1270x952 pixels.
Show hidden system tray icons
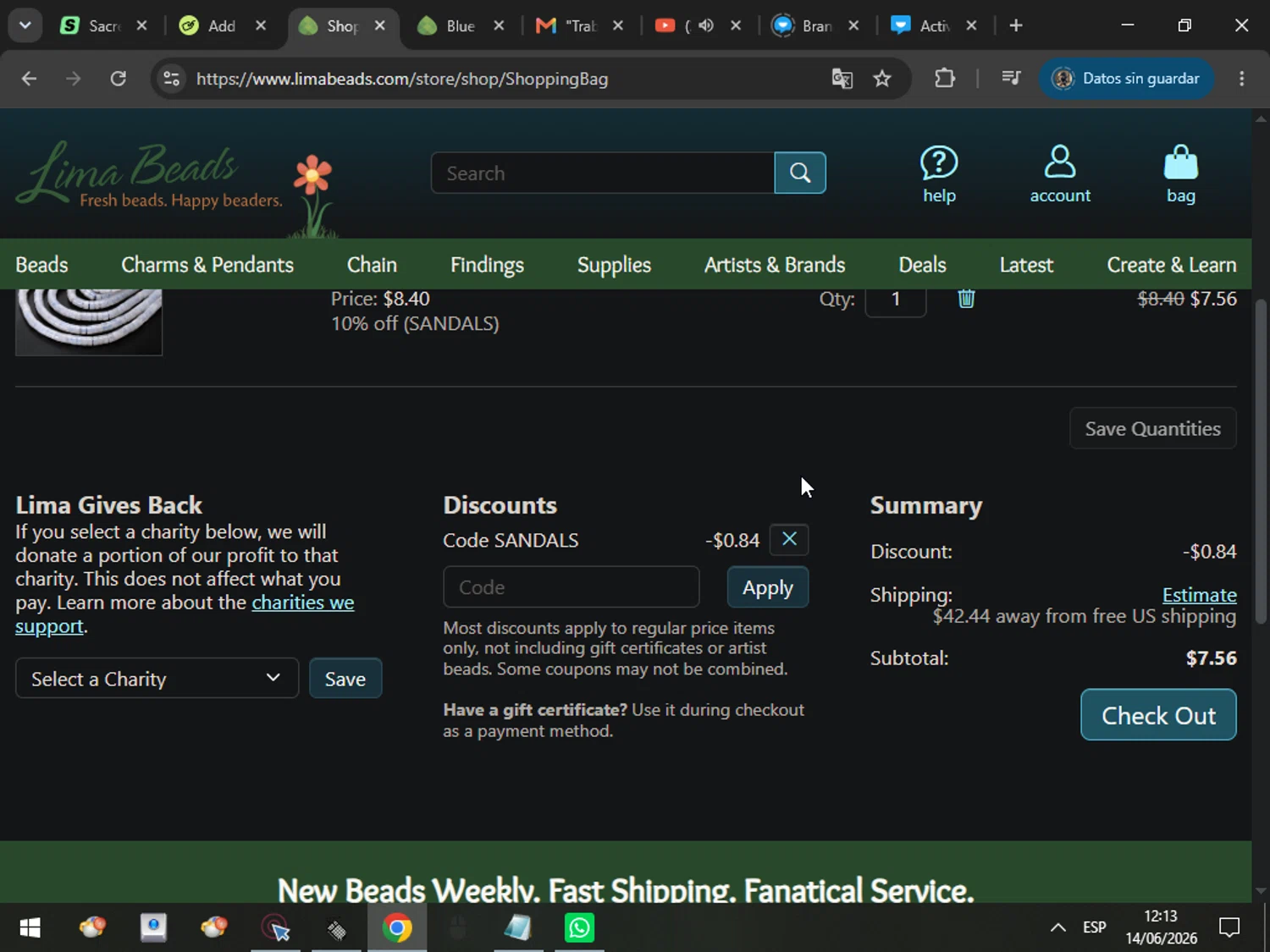(1057, 927)
